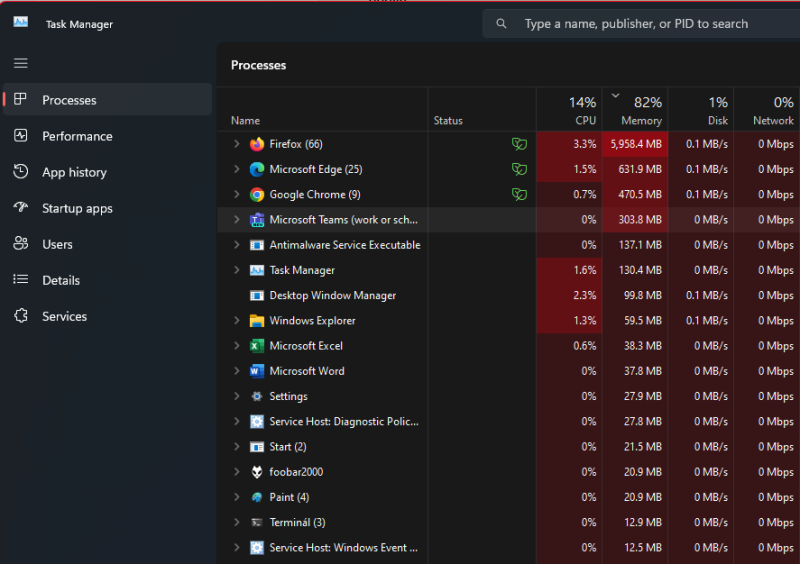The height and width of the screenshot is (564, 800).
Task: Click the Google Chrome process icon
Action: (x=257, y=194)
